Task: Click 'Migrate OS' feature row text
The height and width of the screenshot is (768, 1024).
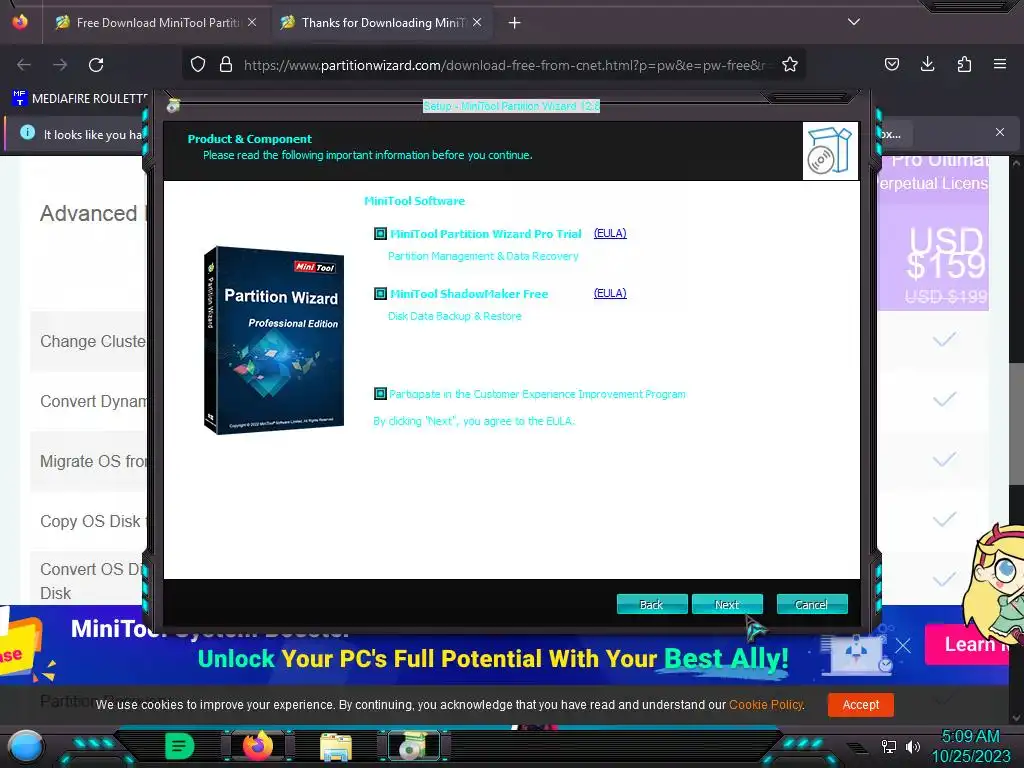Action: coord(93,461)
